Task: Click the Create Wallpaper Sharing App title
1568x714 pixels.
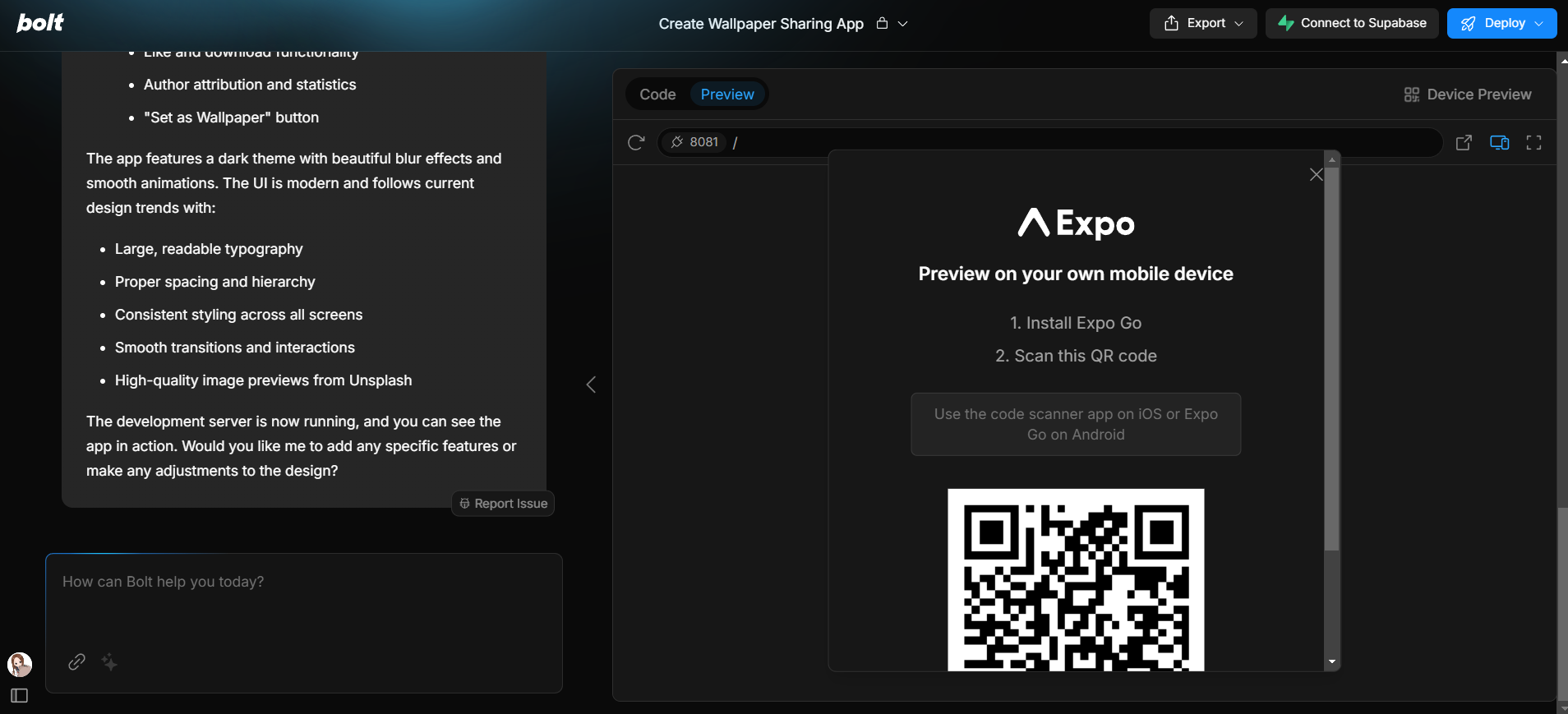Action: pyautogui.click(x=761, y=24)
